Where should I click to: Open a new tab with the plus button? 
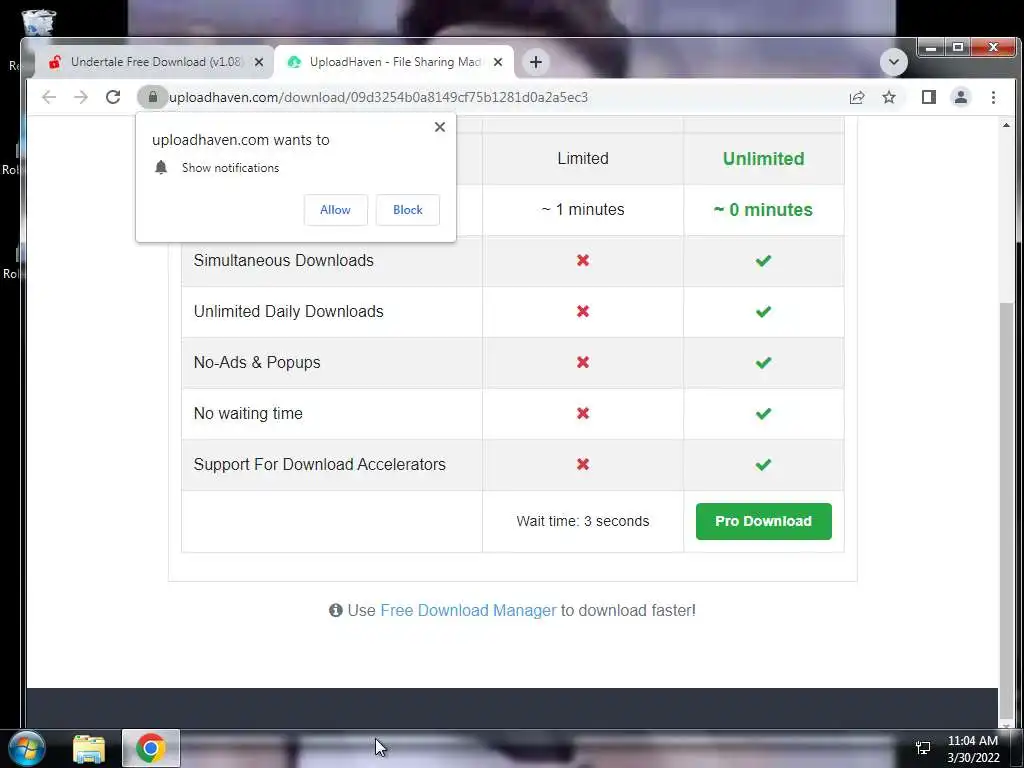pos(536,62)
